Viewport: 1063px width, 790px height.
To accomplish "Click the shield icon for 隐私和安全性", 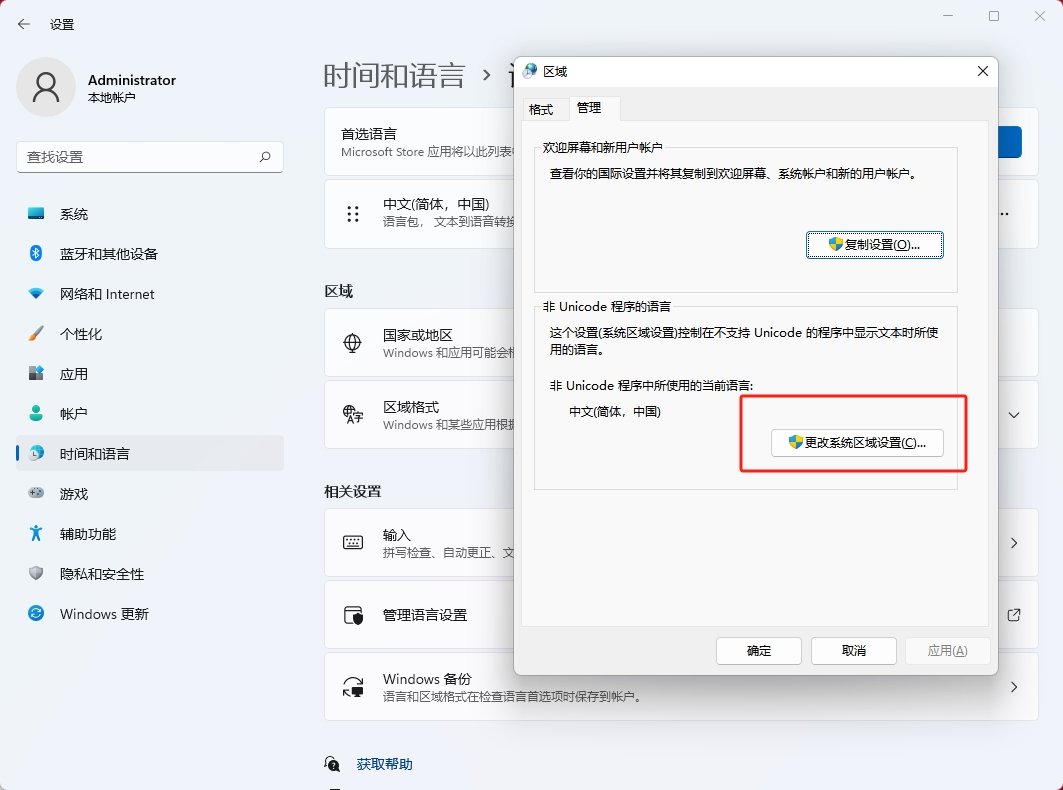I will point(36,573).
